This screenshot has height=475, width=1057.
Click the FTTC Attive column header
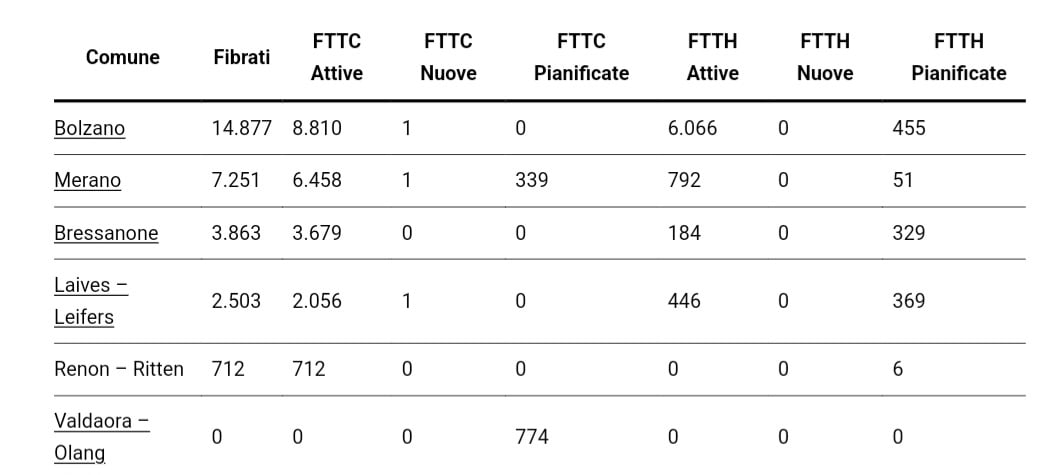click(x=337, y=57)
